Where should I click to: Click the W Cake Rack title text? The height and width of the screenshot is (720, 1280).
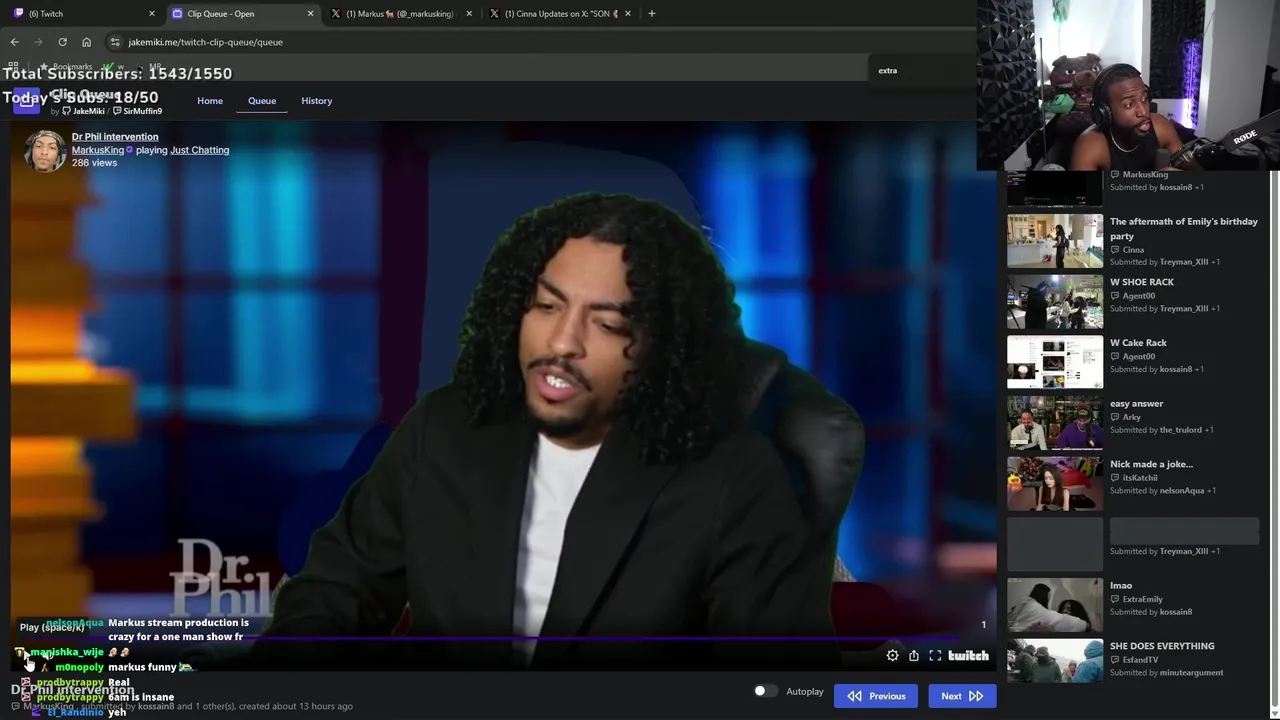click(x=1138, y=343)
